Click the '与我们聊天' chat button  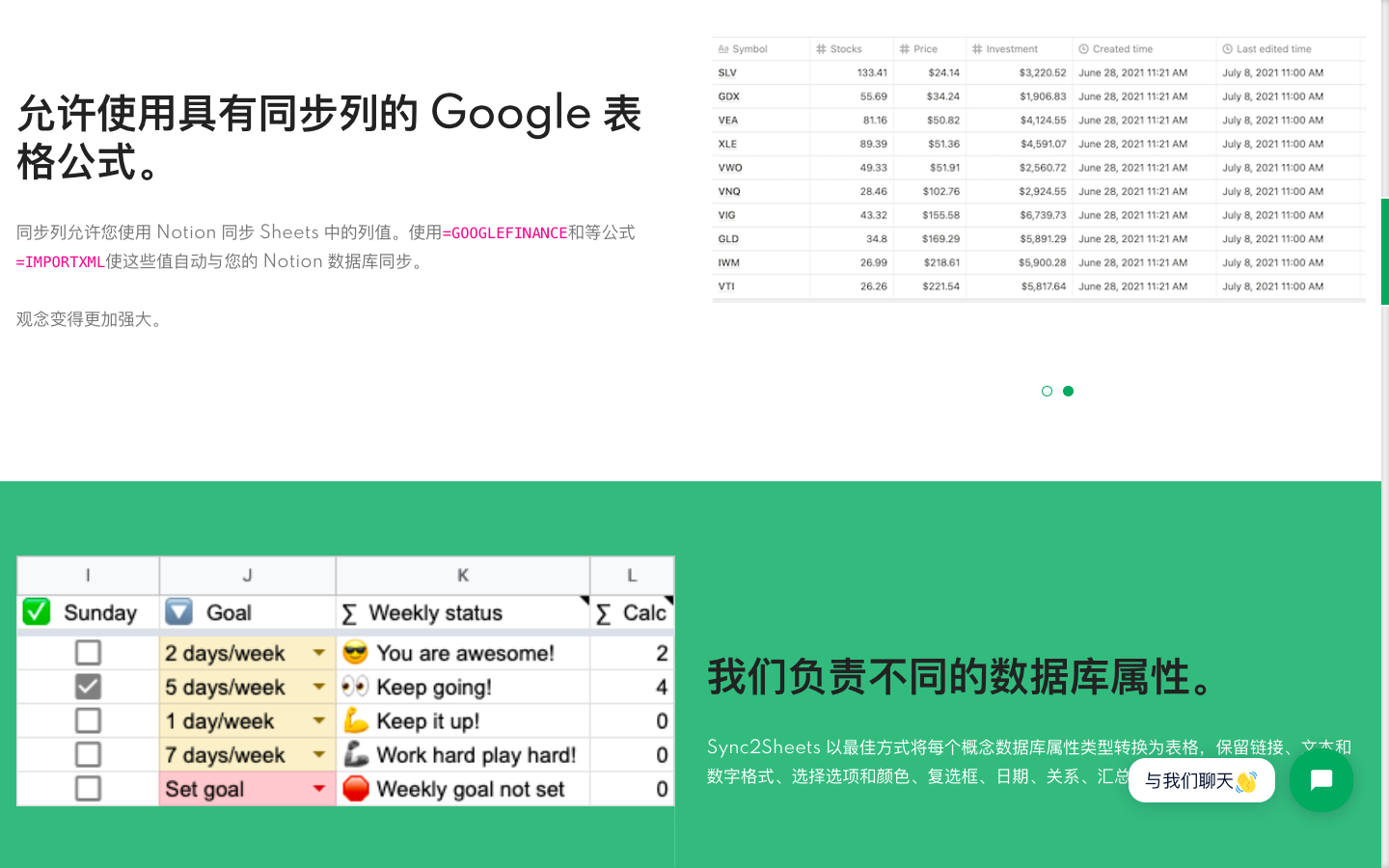pos(1201,780)
